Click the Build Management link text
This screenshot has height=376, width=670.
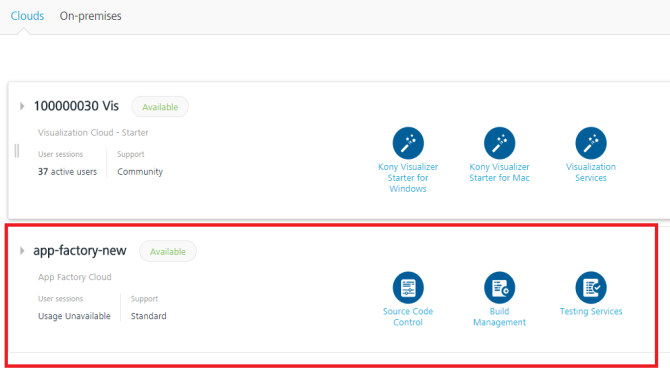click(x=500, y=317)
